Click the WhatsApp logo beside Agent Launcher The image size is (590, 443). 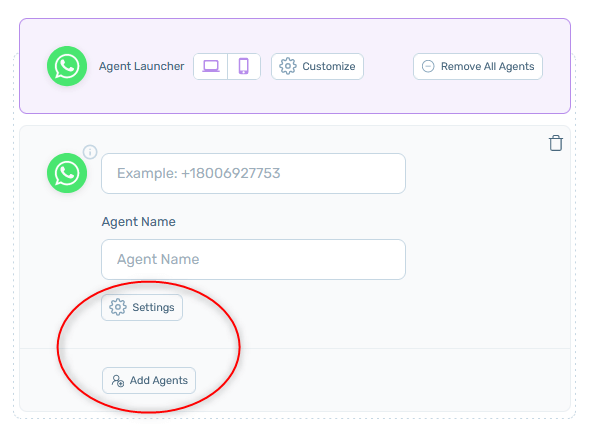tap(67, 66)
